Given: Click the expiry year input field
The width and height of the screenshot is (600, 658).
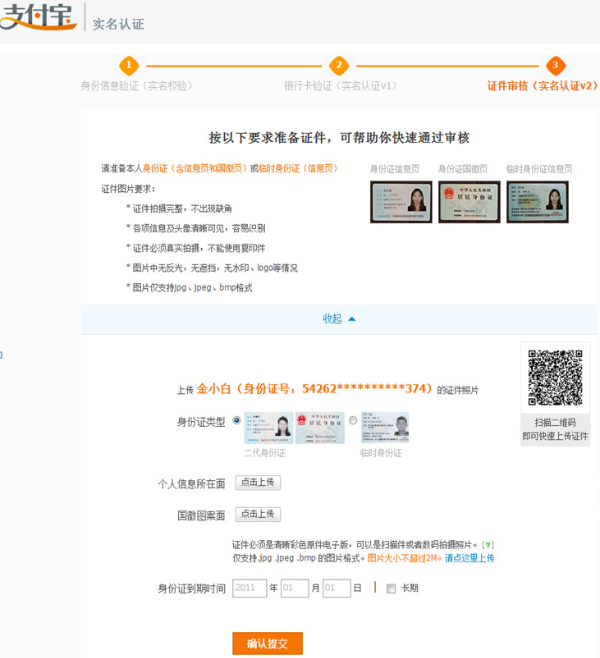Looking at the screenshot, I should [249, 589].
